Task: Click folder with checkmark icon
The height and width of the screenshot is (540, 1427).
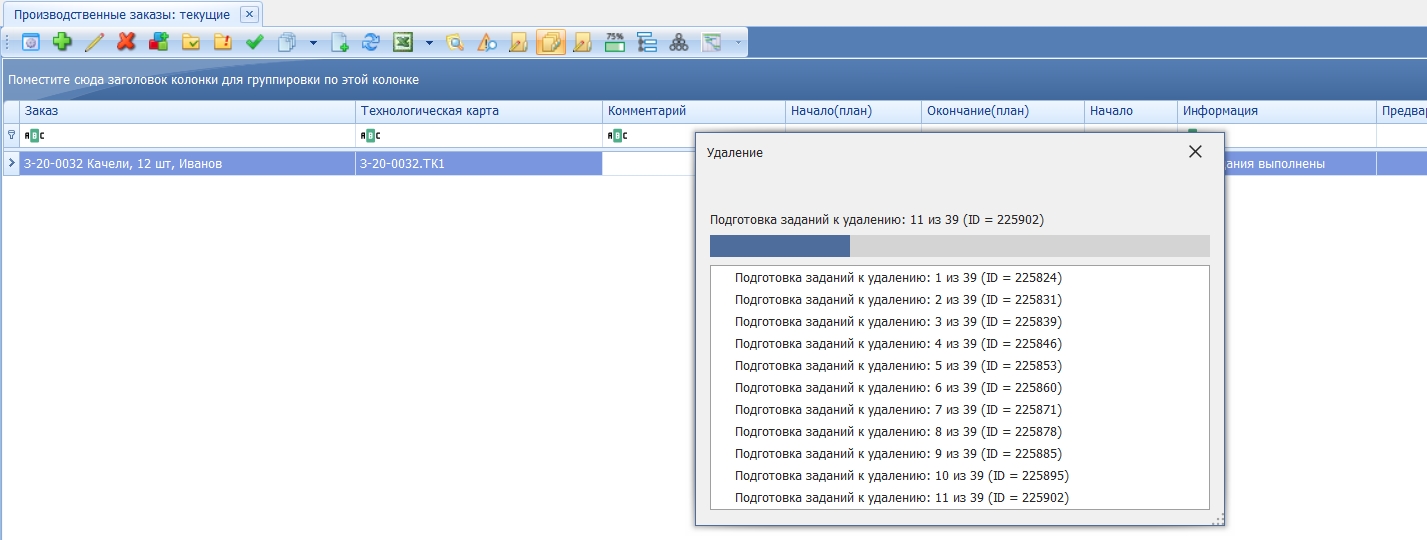Action: coord(190,42)
